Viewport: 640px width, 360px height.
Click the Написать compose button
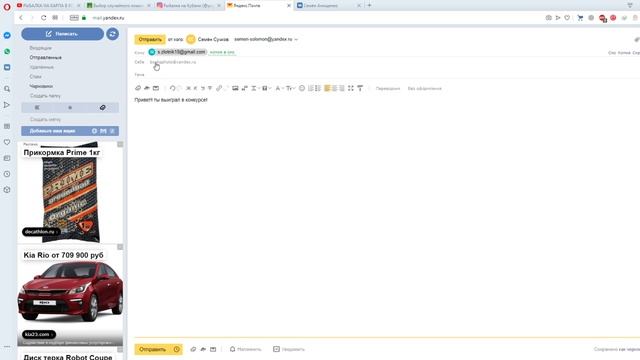tap(62, 34)
